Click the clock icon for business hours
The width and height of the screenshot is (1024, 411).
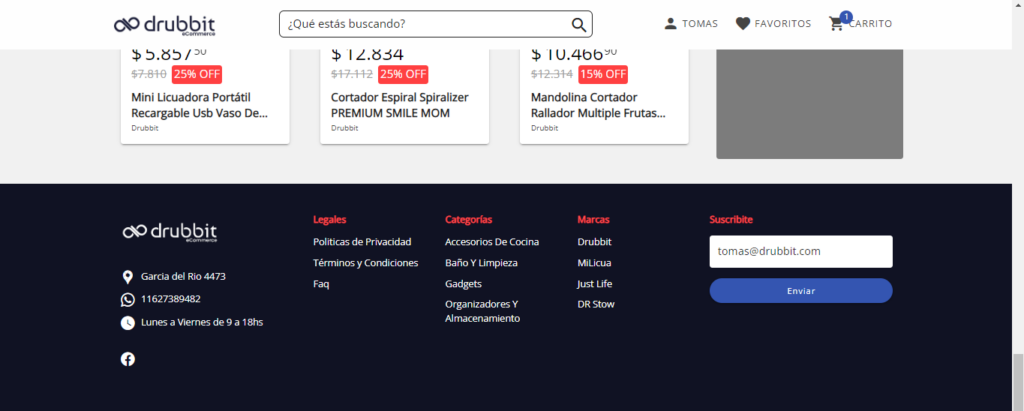pyautogui.click(x=128, y=322)
